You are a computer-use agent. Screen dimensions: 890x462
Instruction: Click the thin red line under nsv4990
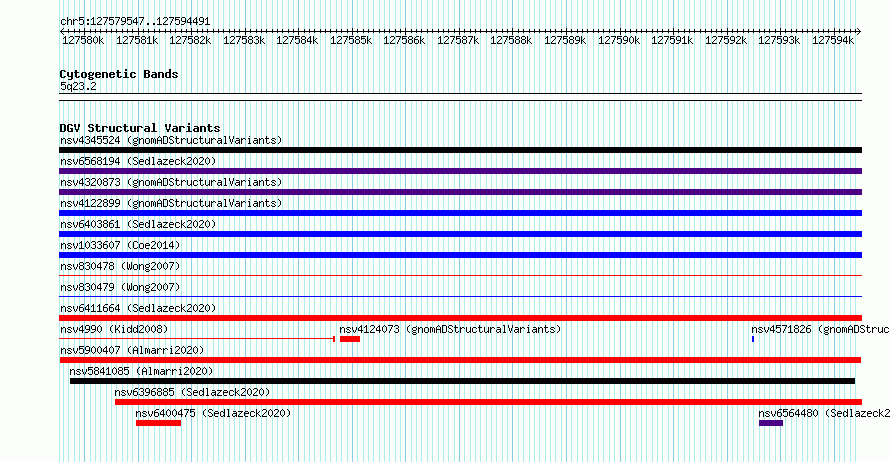coord(197,339)
